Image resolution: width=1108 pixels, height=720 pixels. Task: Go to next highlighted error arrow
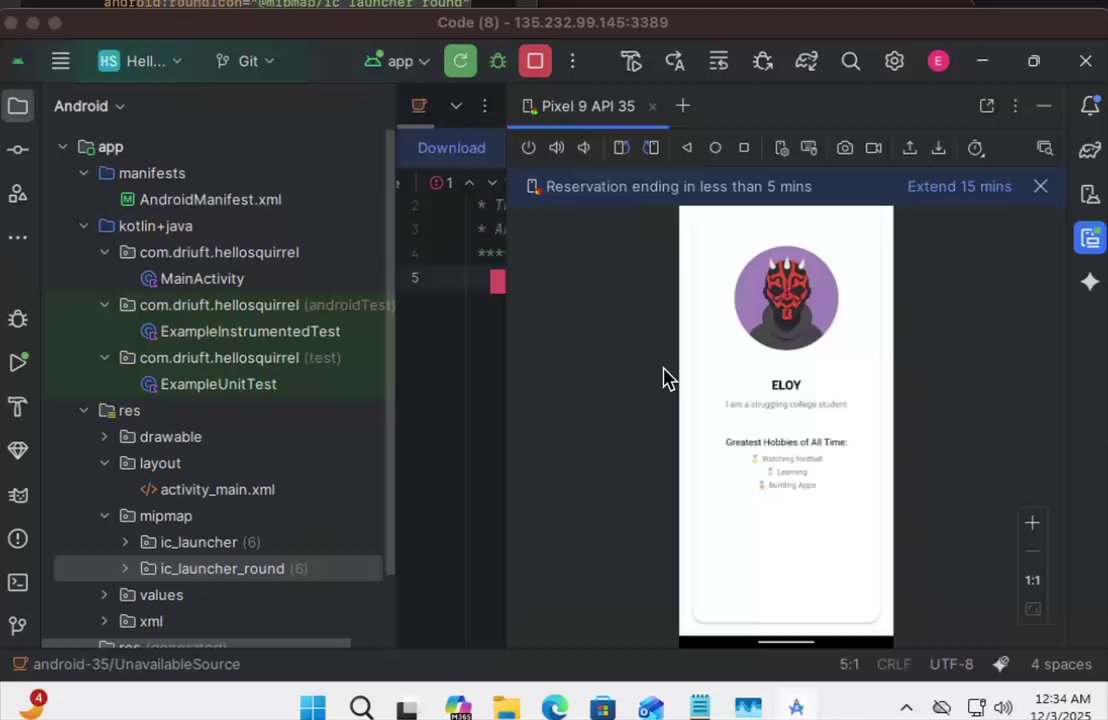[493, 183]
